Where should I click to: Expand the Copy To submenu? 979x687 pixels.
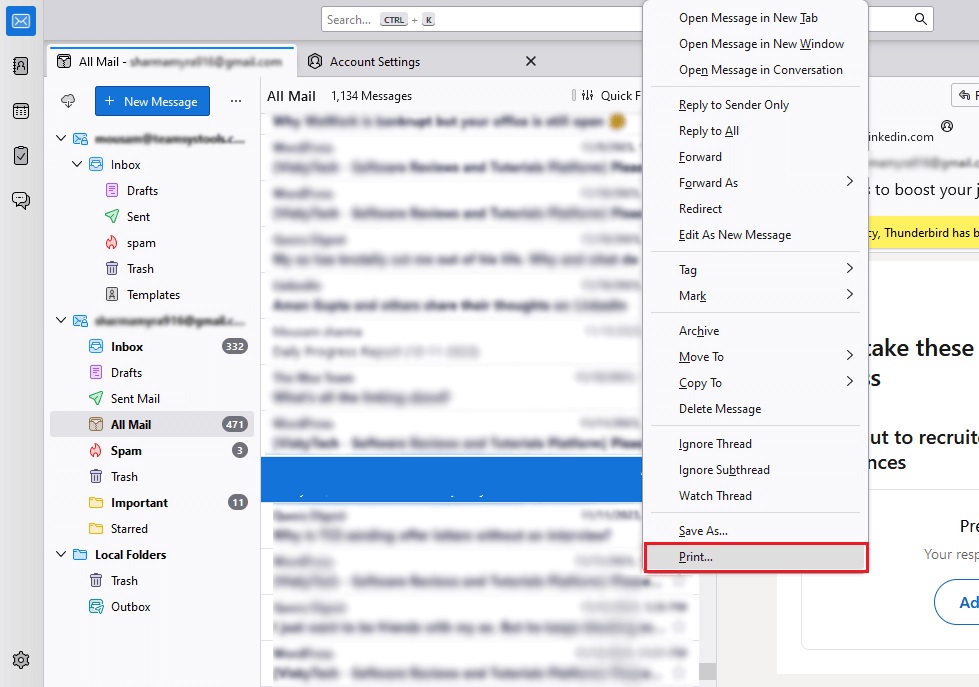coord(755,383)
